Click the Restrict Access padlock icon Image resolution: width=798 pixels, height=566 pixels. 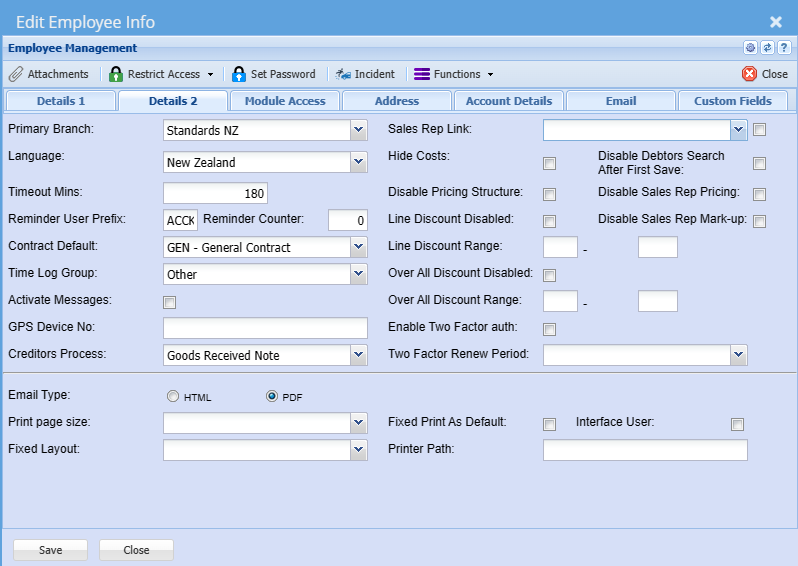tap(116, 74)
